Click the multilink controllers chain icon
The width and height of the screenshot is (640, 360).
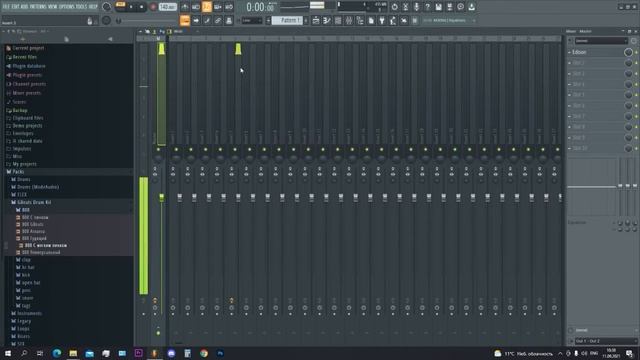pyautogui.click(x=218, y=20)
